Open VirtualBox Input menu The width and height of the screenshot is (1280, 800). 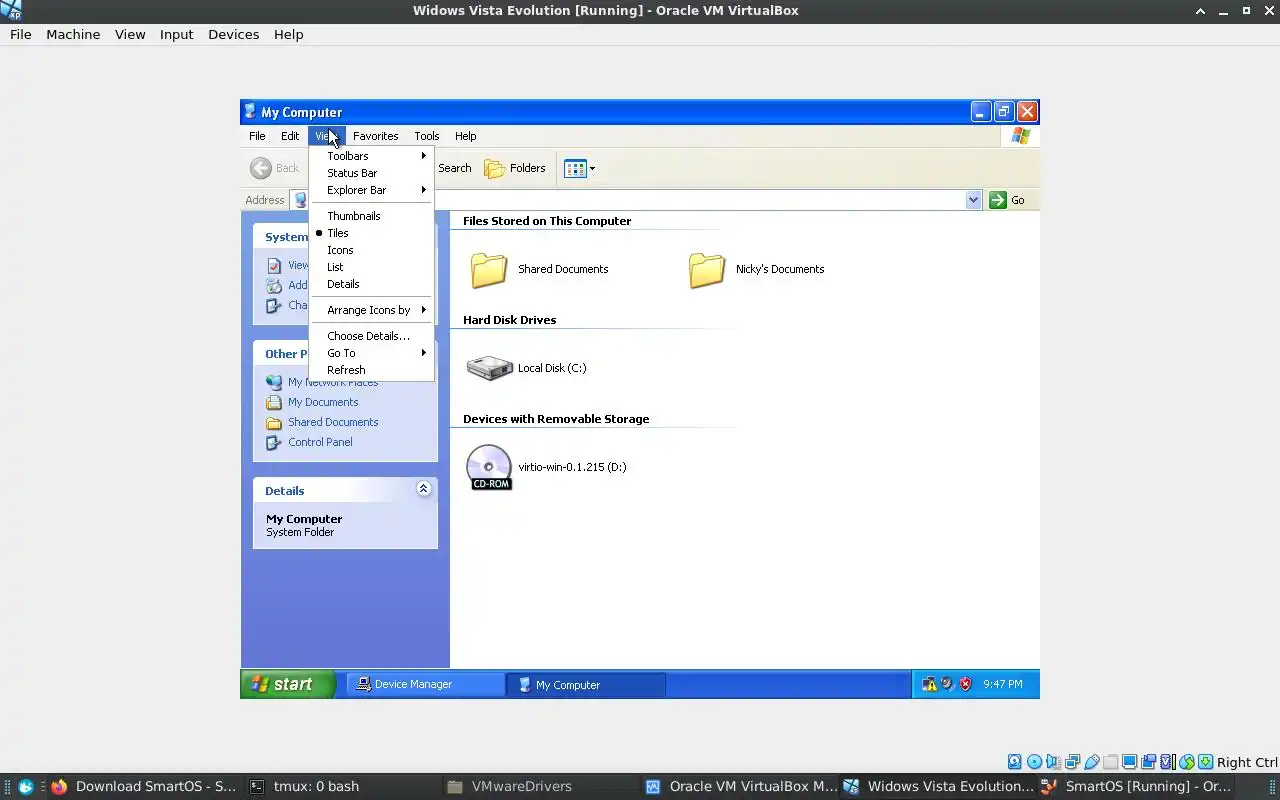click(x=176, y=34)
